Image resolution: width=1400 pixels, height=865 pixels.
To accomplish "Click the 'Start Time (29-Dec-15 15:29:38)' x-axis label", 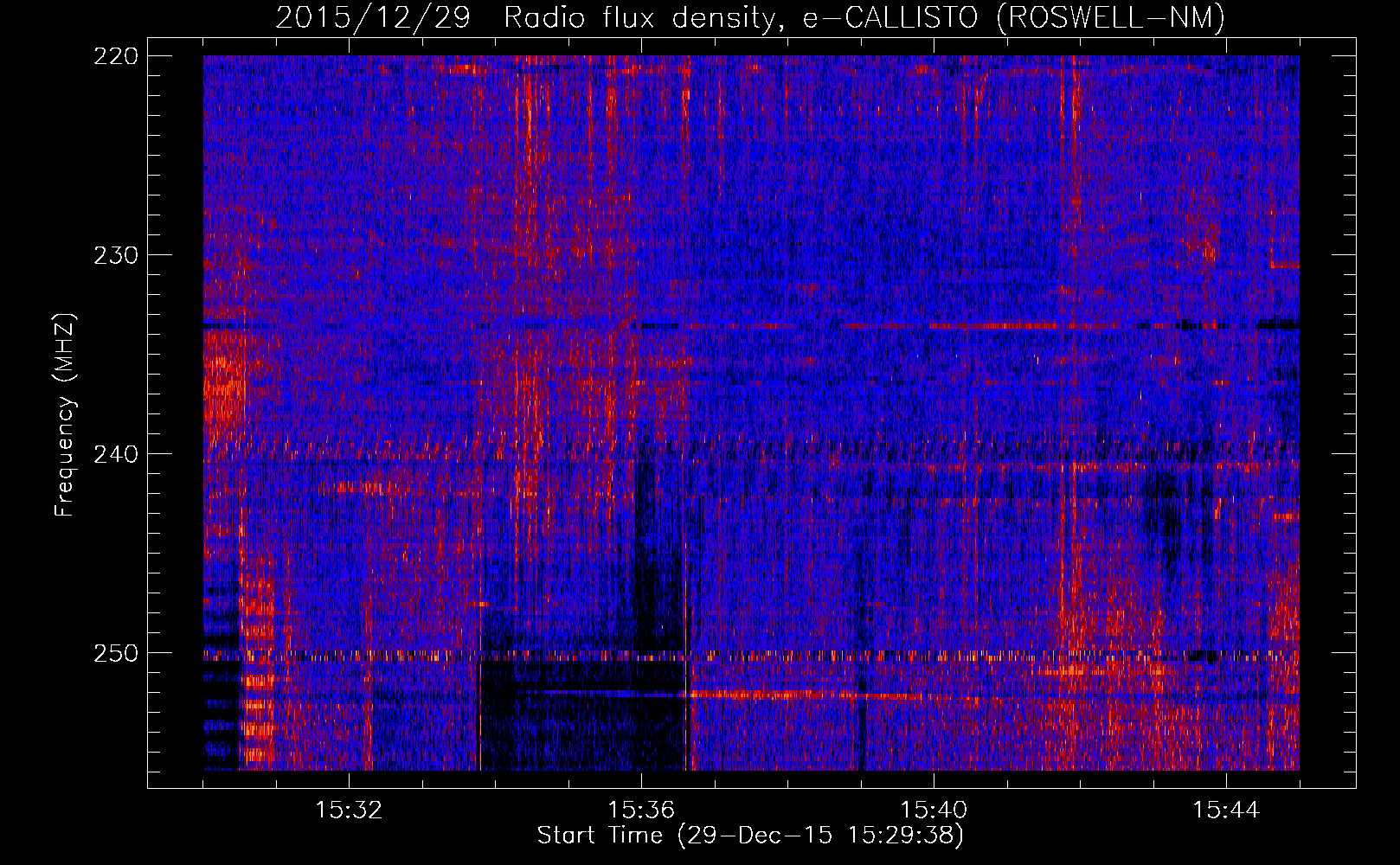I will click(749, 836).
